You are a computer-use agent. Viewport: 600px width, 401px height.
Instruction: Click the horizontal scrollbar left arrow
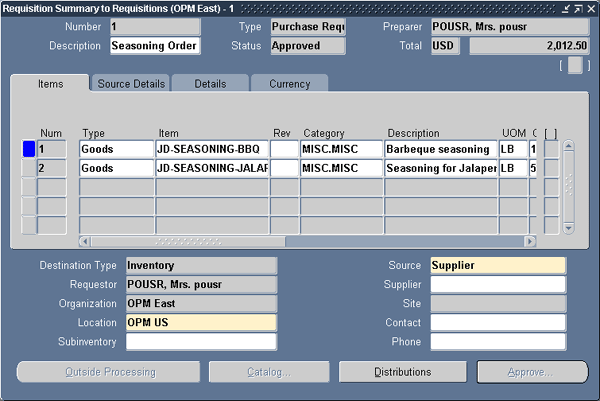84,241
